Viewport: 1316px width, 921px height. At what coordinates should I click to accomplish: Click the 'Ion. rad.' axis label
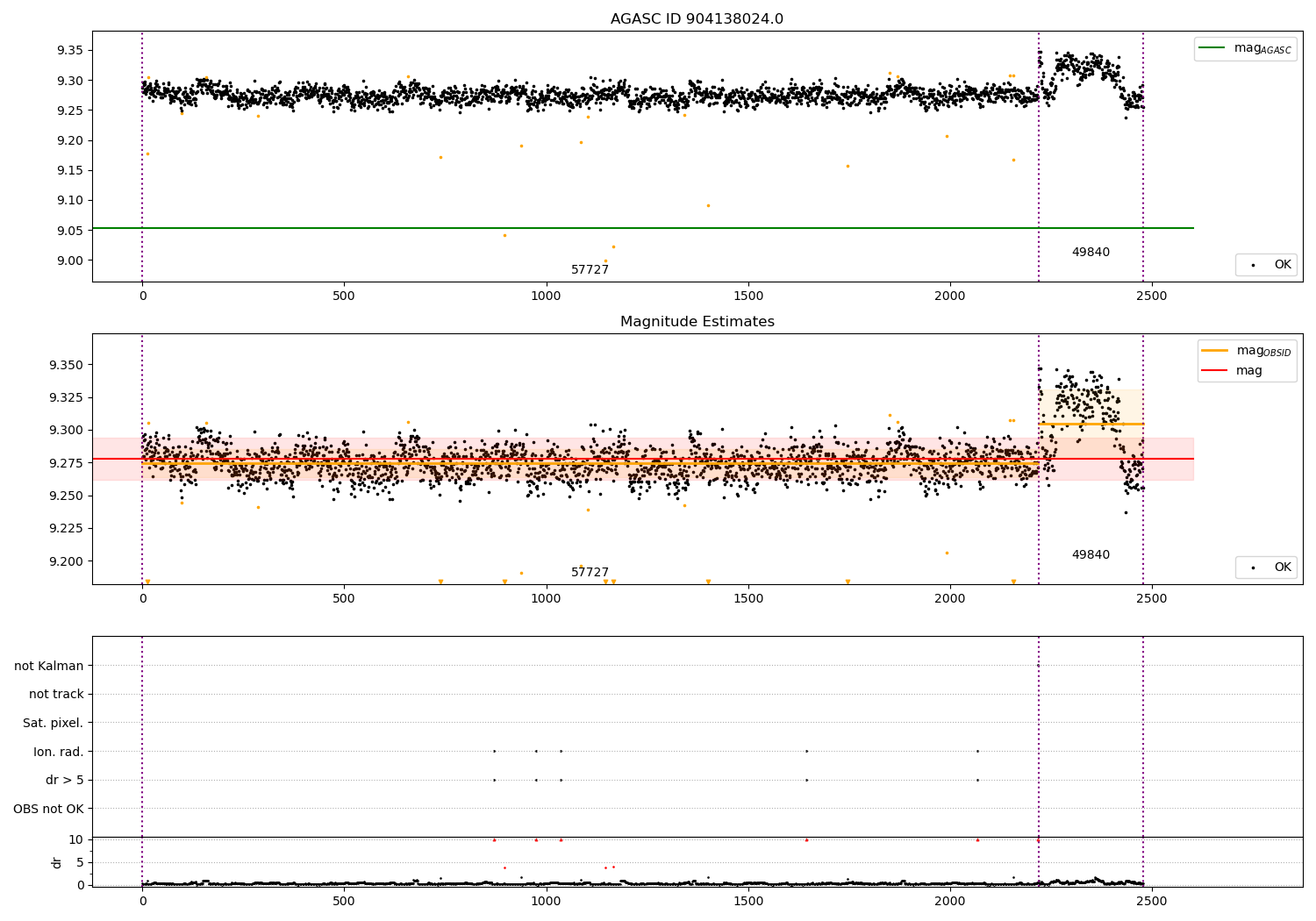pos(59,752)
